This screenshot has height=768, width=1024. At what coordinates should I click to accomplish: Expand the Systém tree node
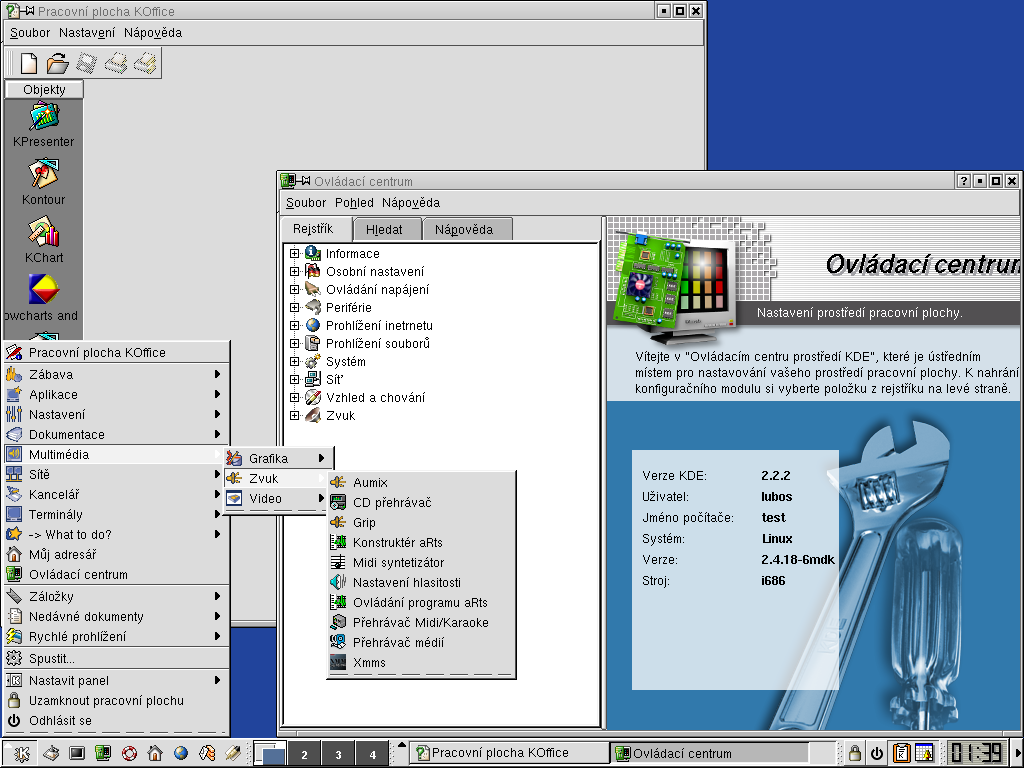[295, 362]
